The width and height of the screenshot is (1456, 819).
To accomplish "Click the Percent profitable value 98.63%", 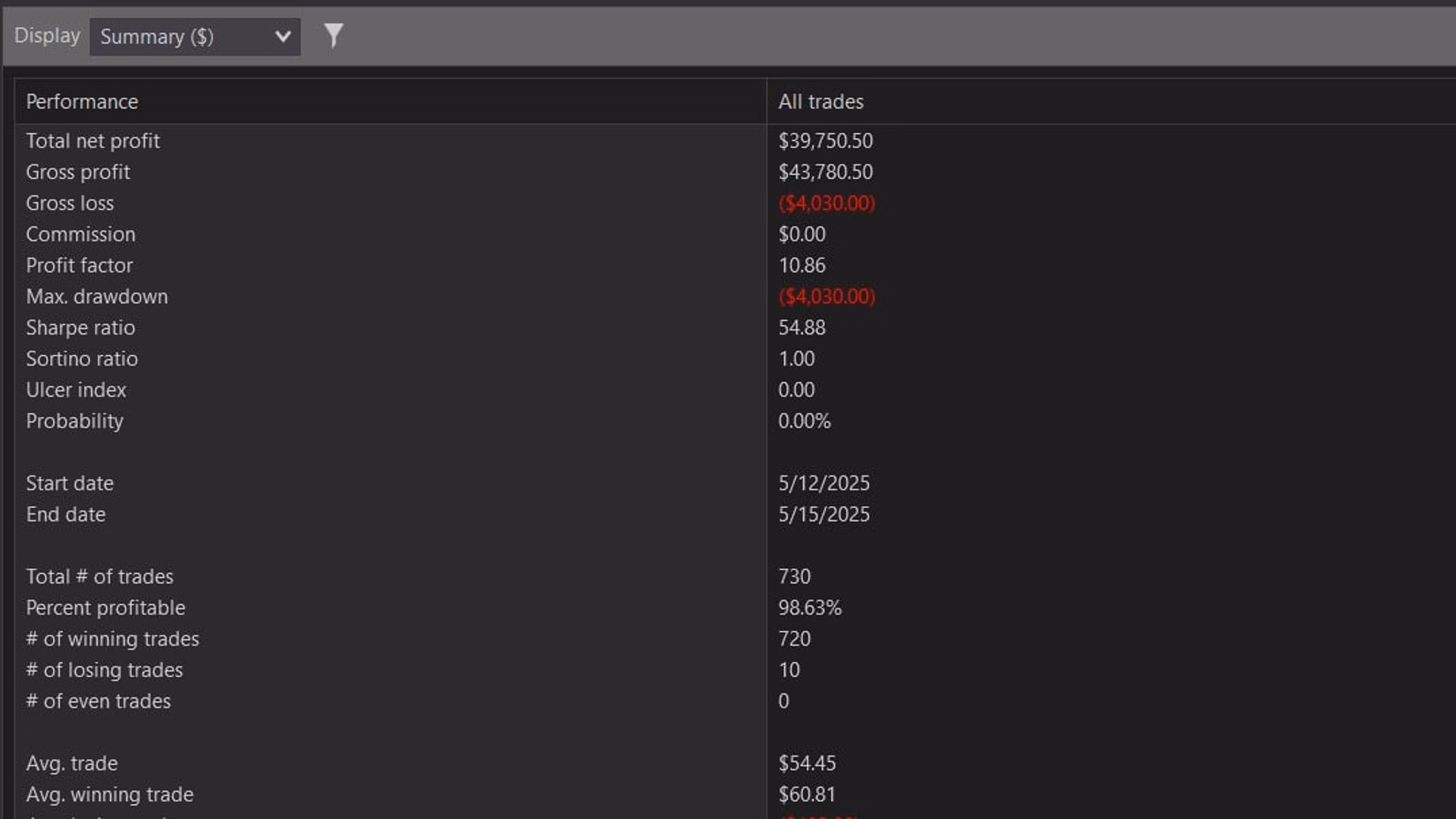I will (x=809, y=607).
